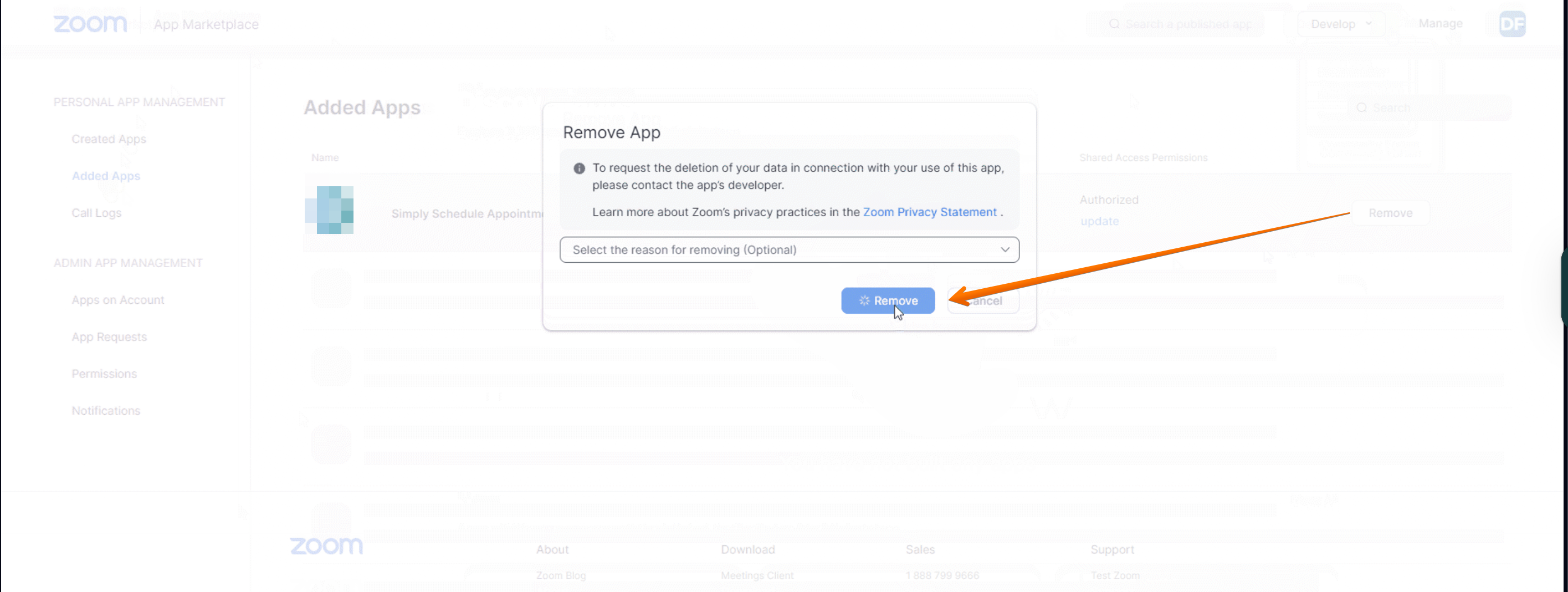
Task: Click the search published app field
Action: coord(1187,24)
